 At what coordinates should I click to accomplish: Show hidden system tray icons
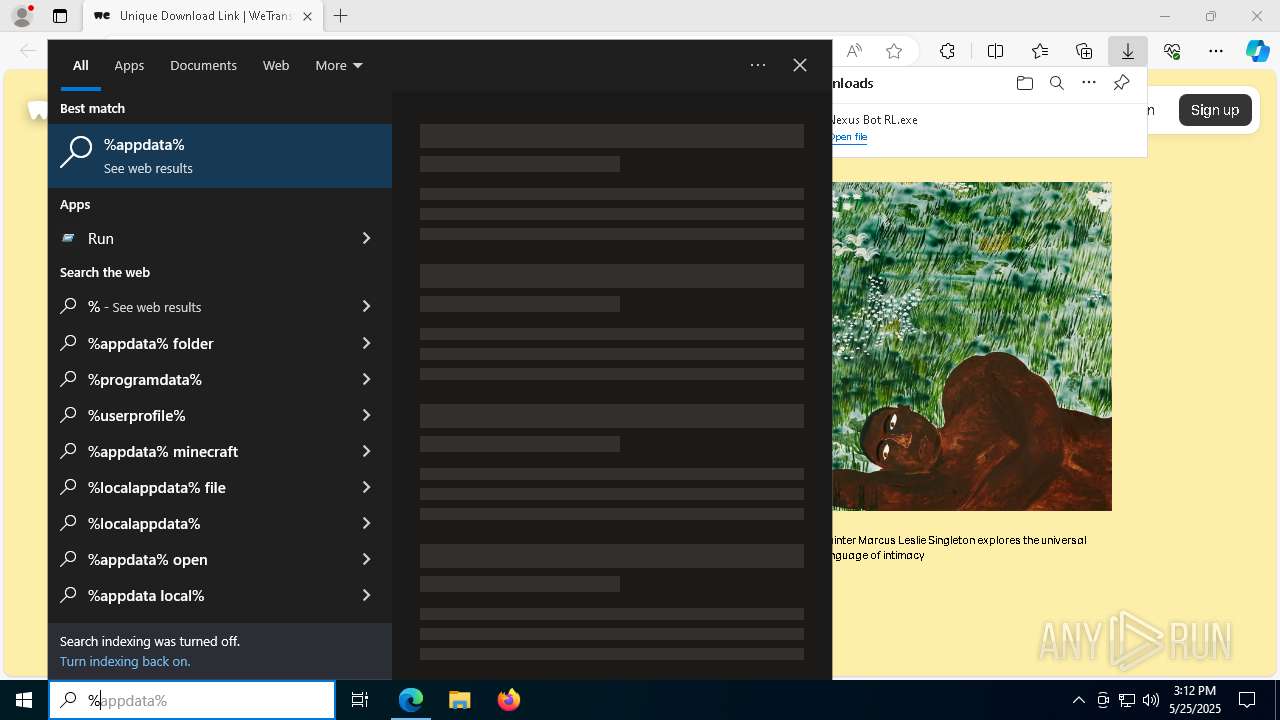pyautogui.click(x=1078, y=700)
